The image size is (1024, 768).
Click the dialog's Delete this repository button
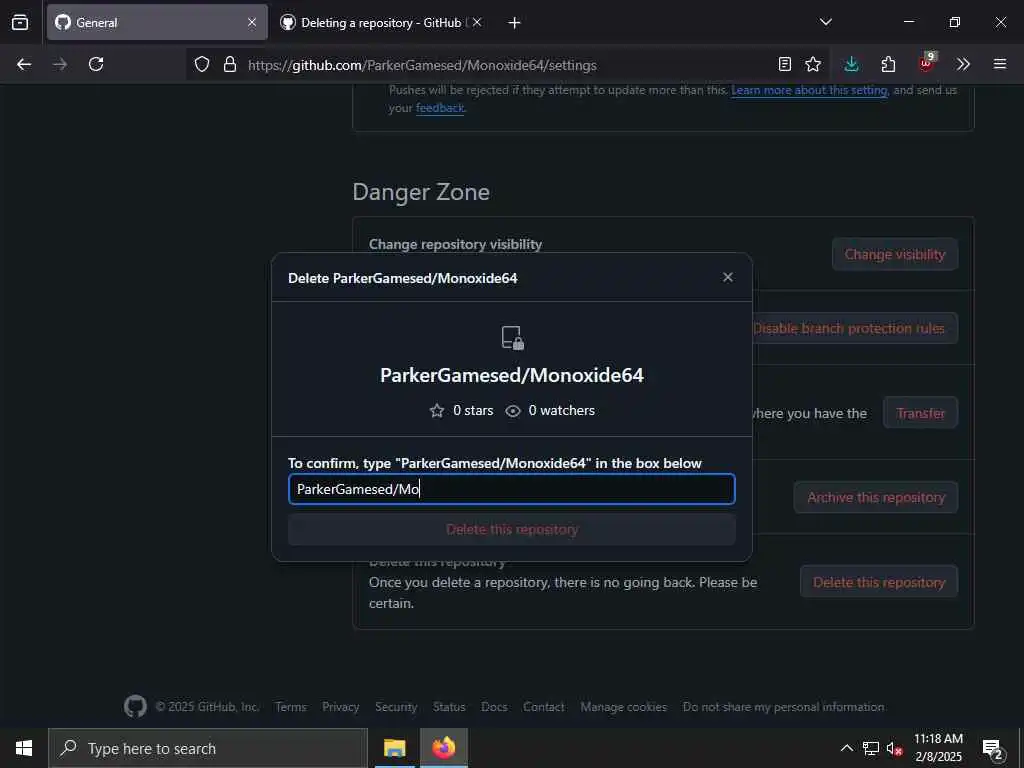coord(512,529)
